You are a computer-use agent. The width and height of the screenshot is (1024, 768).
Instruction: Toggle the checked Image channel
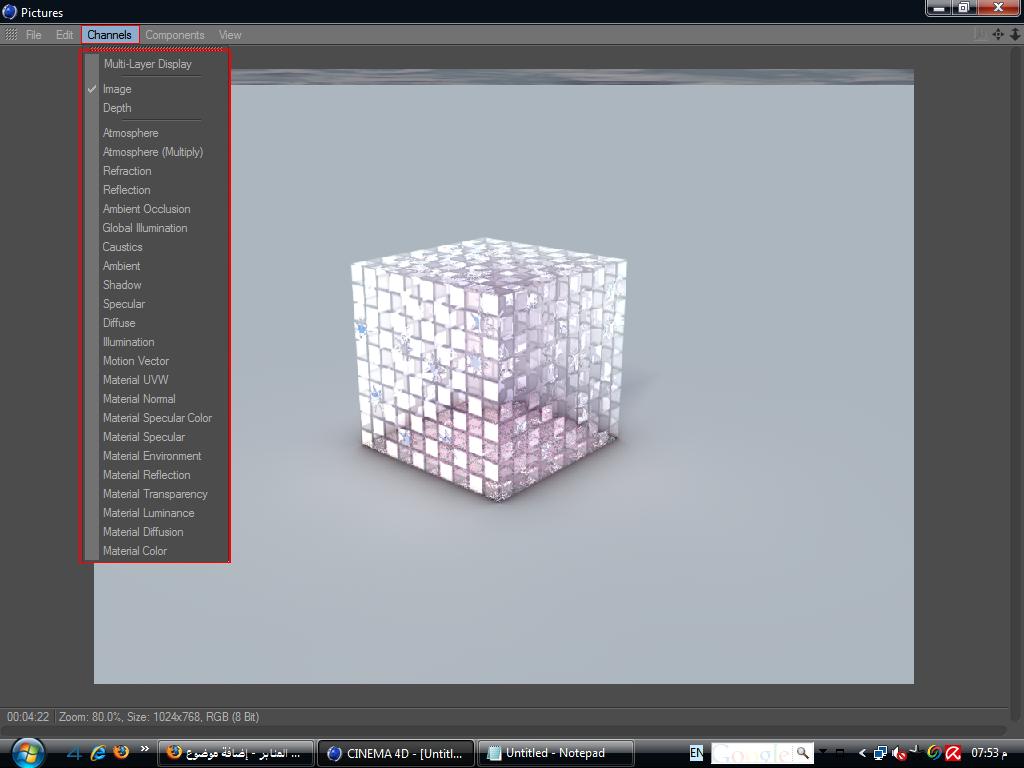click(x=157, y=89)
